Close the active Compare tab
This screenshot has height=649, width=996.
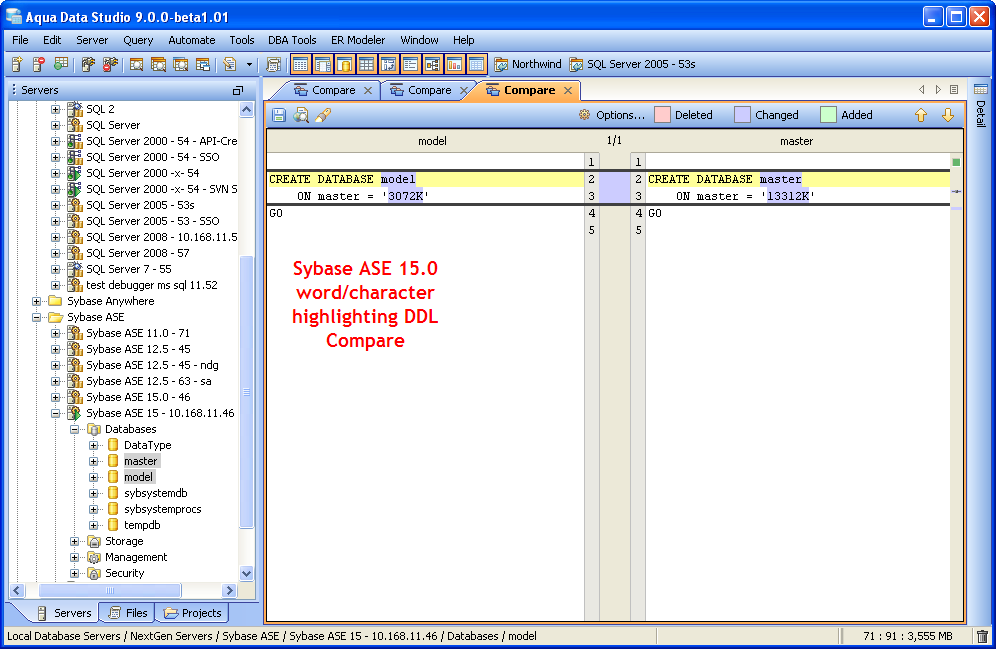point(568,91)
